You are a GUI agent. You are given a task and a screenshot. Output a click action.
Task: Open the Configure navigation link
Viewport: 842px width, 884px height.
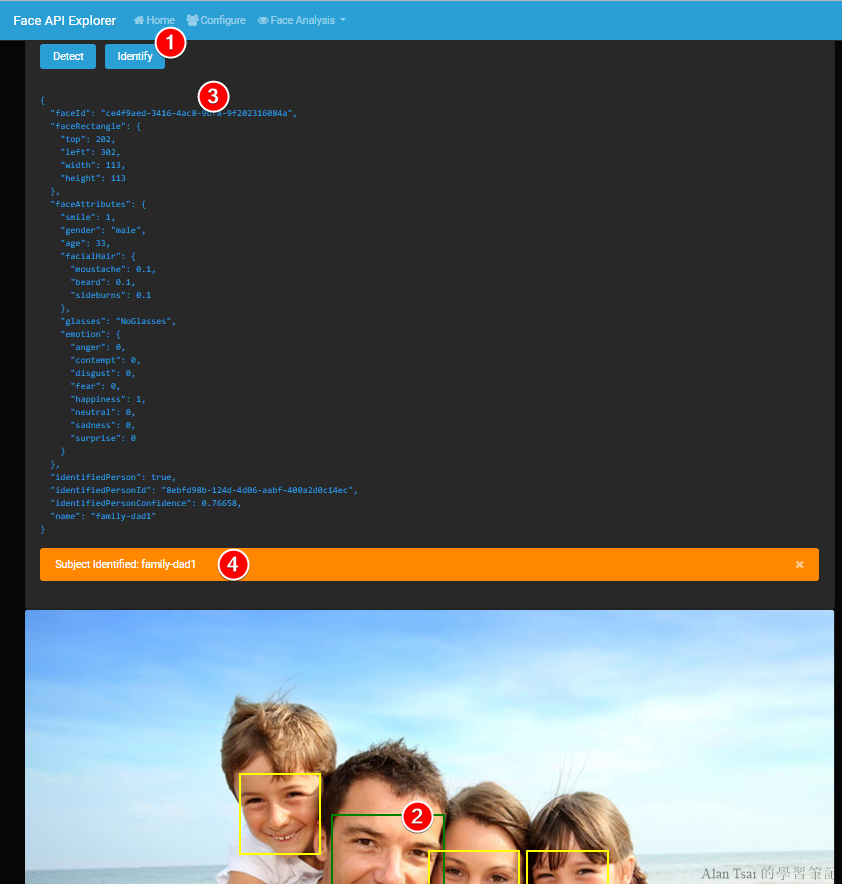(216, 20)
